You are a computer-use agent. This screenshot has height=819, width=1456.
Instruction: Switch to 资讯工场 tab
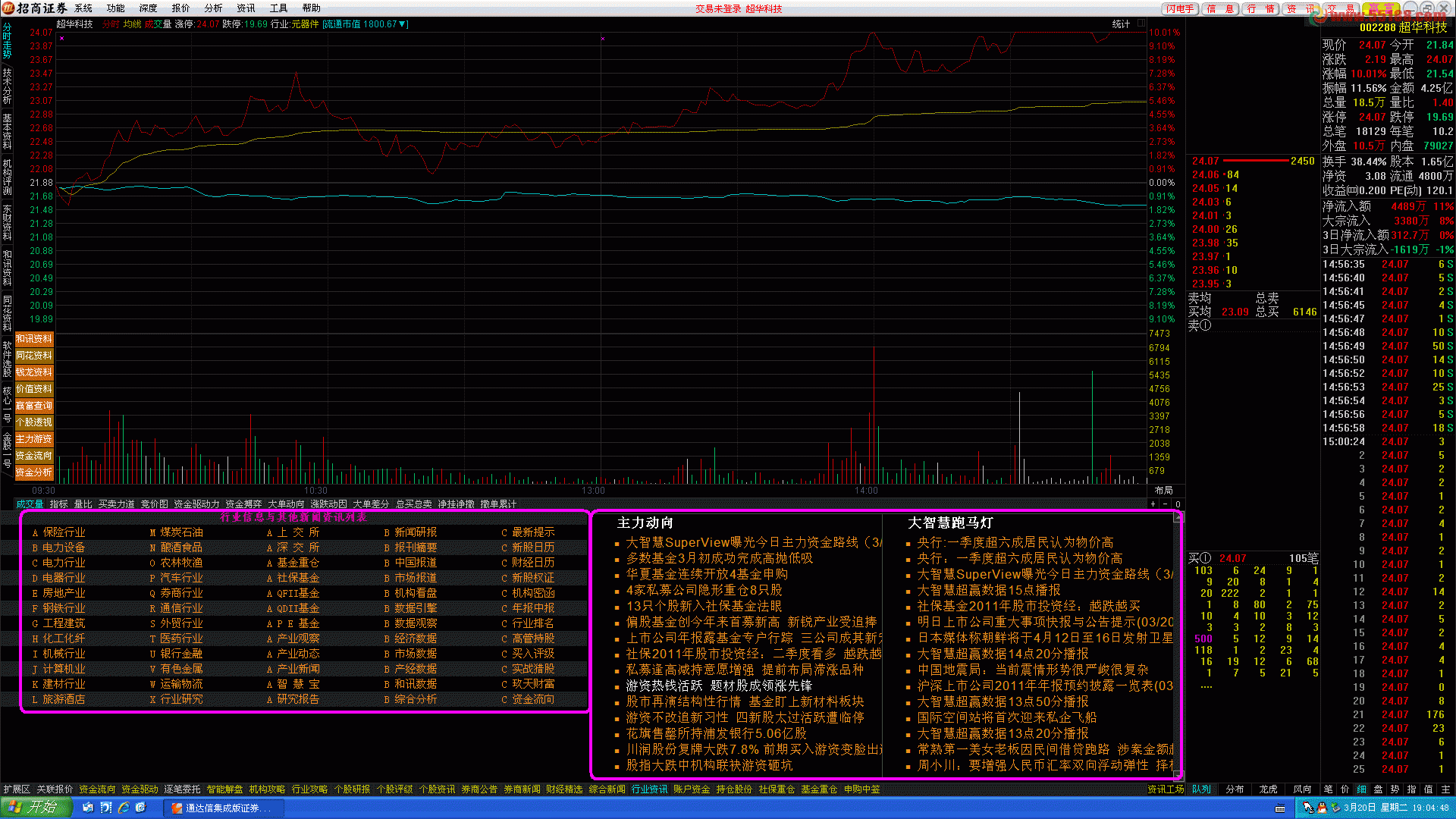(x=1166, y=789)
